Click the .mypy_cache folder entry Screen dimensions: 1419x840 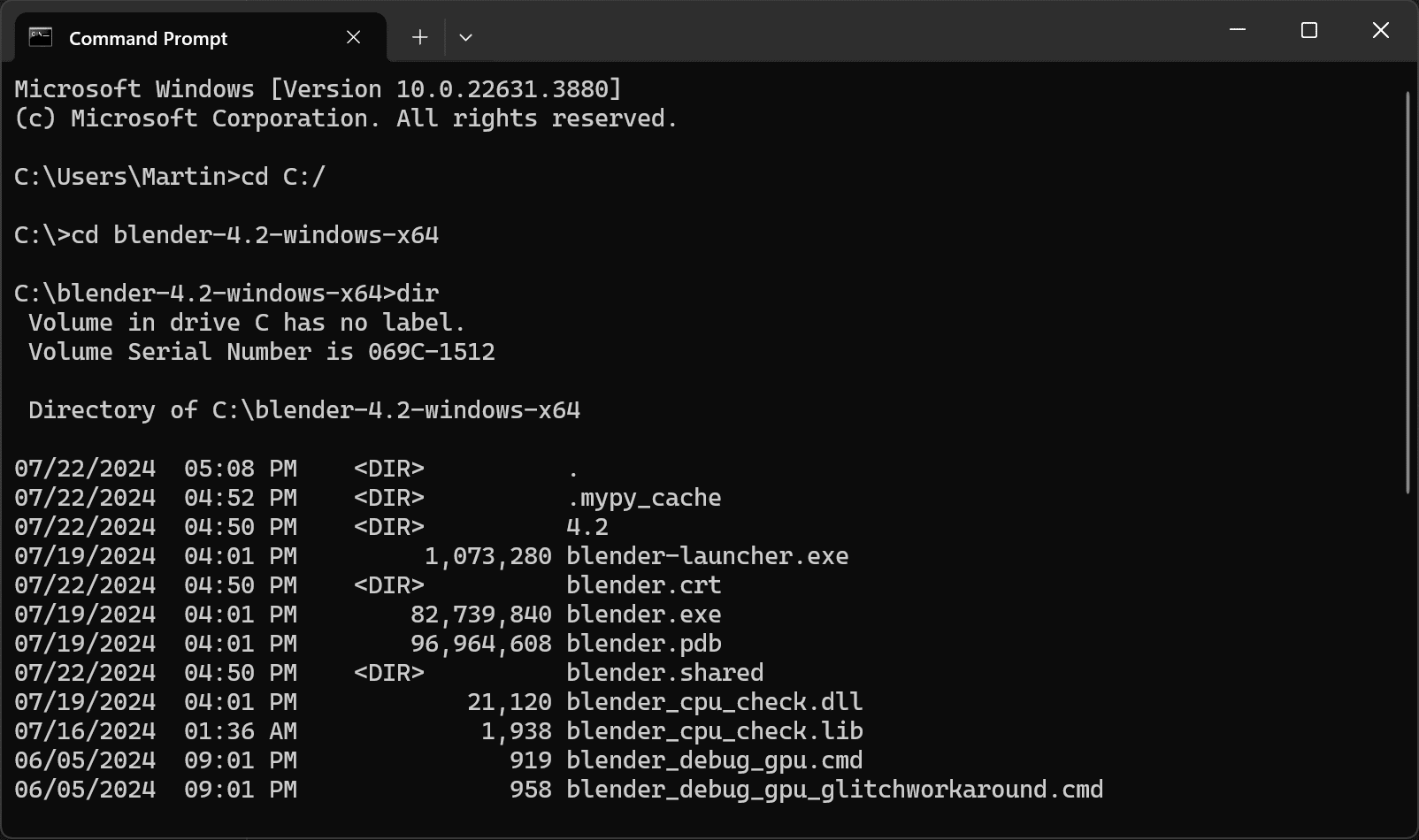(645, 497)
